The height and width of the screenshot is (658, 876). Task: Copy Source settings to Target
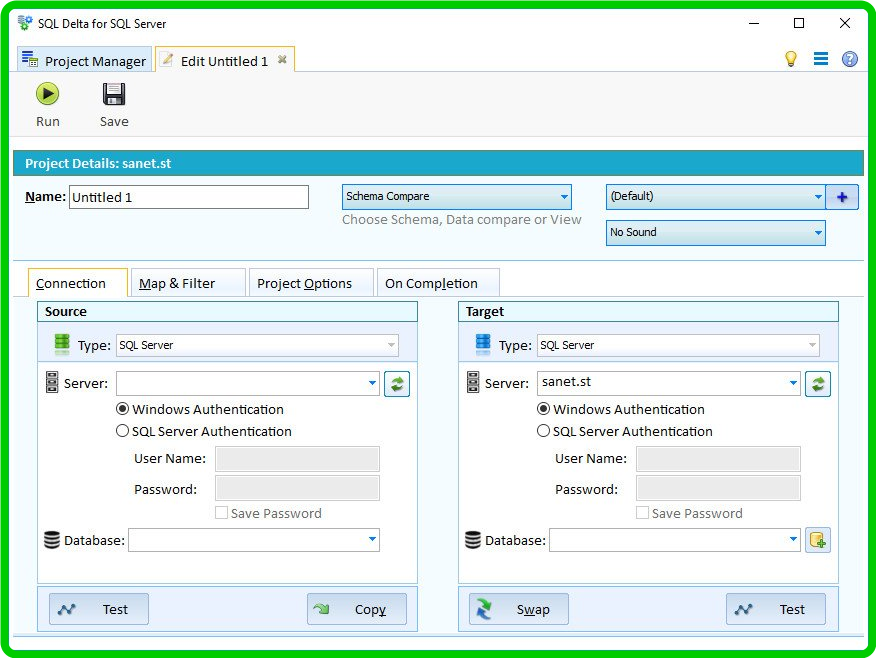point(357,609)
